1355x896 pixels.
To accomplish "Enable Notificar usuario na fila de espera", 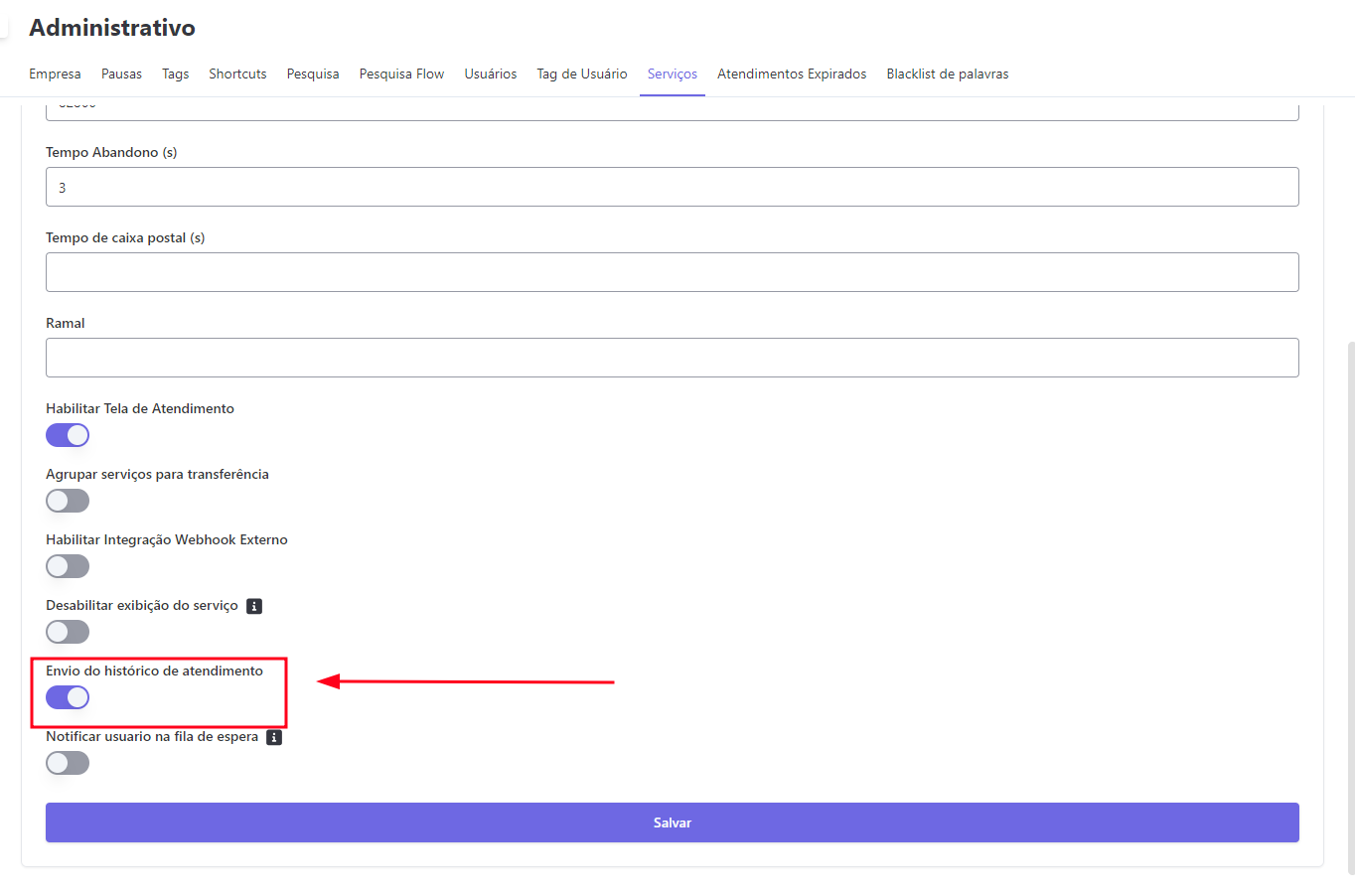I will click(68, 763).
